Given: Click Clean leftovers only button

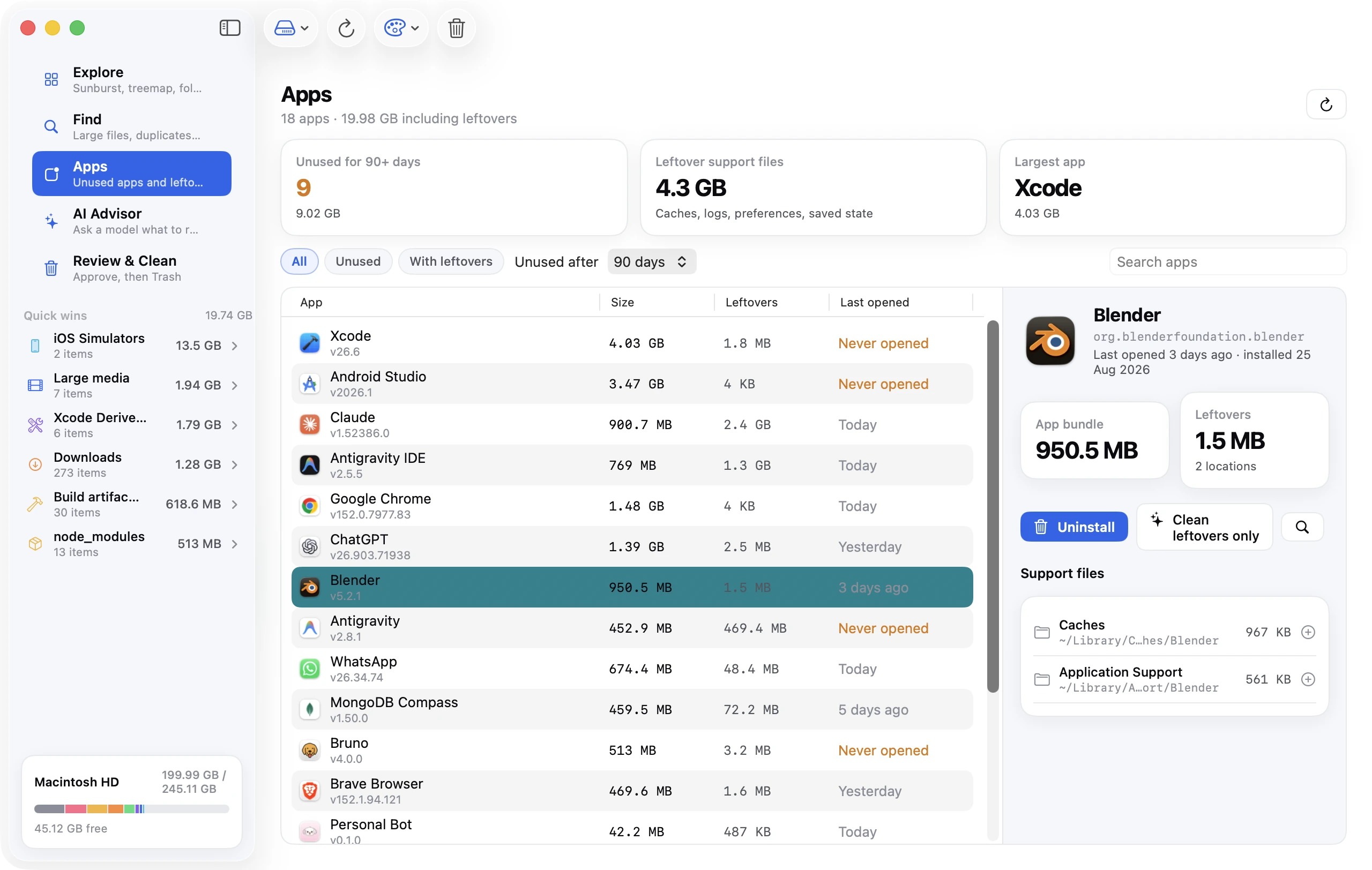Looking at the screenshot, I should point(1204,527).
